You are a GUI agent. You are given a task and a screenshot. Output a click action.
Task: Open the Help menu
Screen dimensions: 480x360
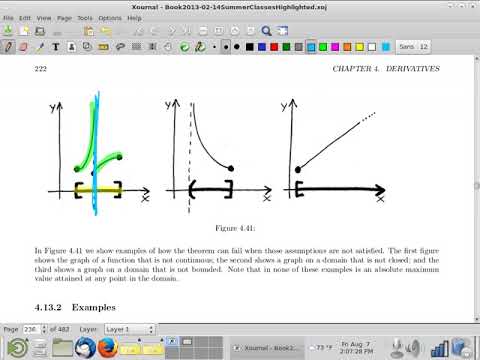coord(134,18)
